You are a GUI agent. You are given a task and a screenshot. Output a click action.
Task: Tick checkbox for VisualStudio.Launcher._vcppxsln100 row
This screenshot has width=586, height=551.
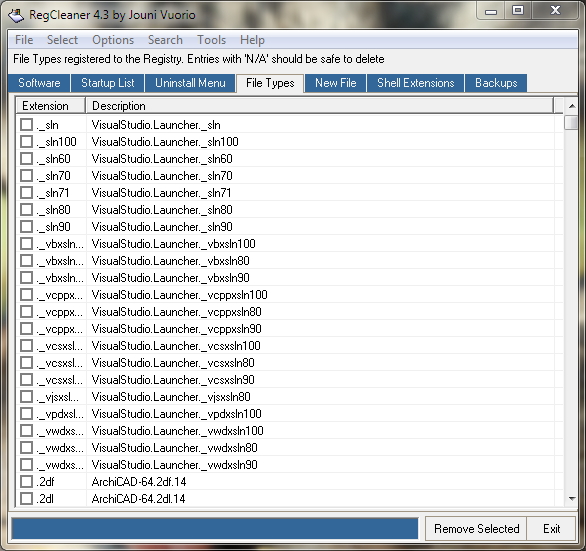click(27, 295)
